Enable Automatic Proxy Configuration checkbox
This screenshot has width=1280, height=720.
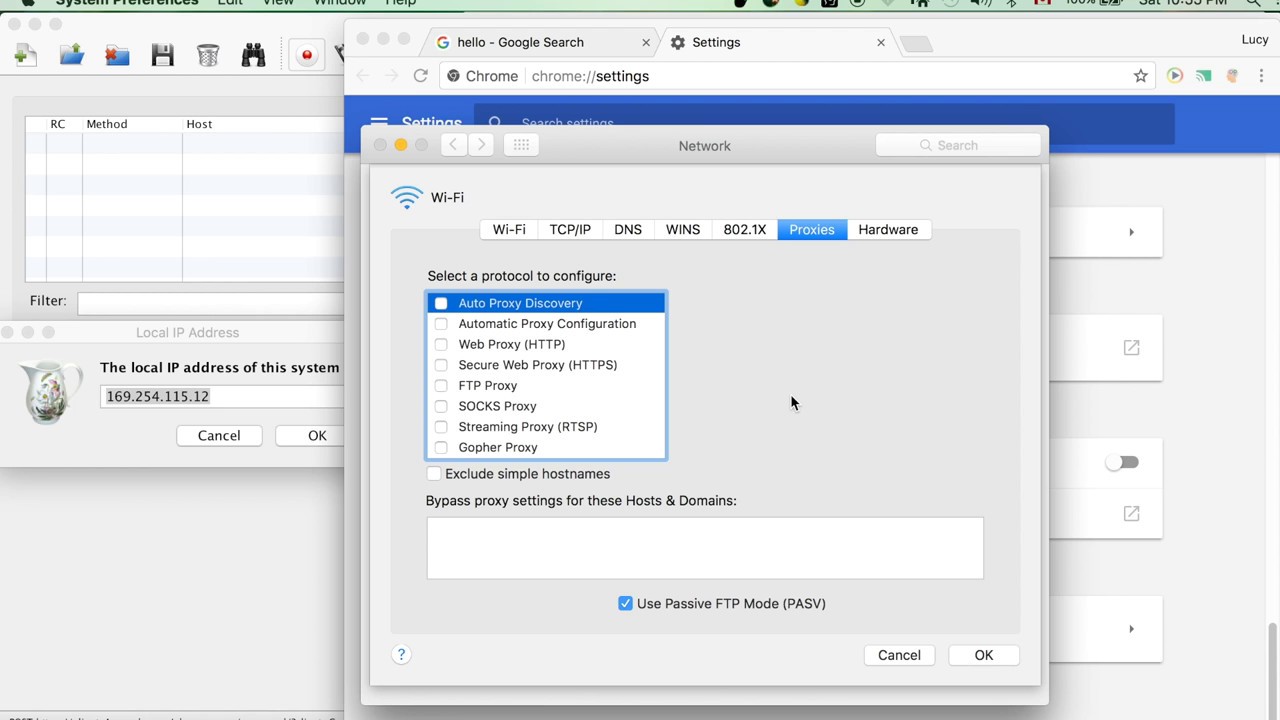[441, 324]
